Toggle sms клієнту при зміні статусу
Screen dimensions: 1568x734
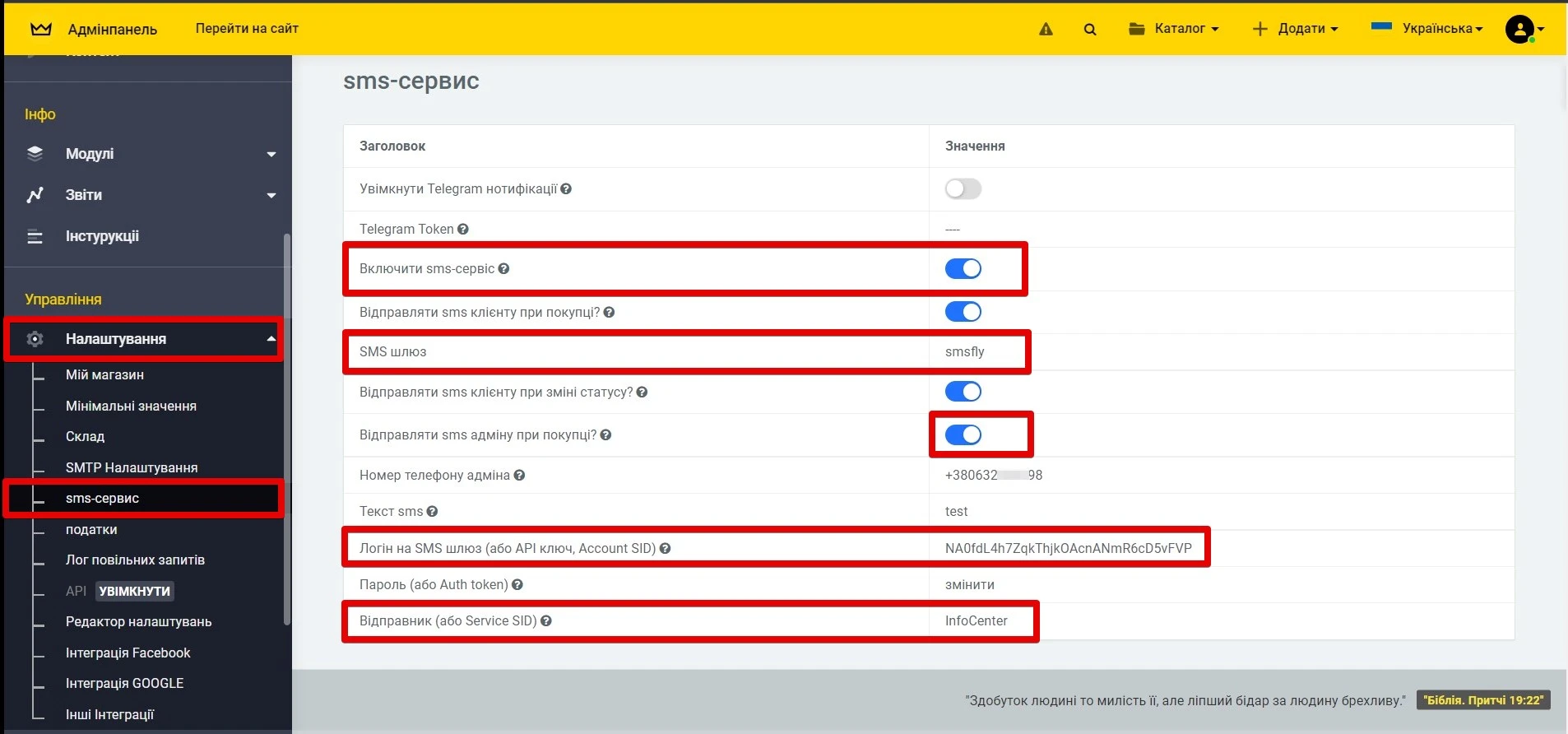click(x=963, y=392)
